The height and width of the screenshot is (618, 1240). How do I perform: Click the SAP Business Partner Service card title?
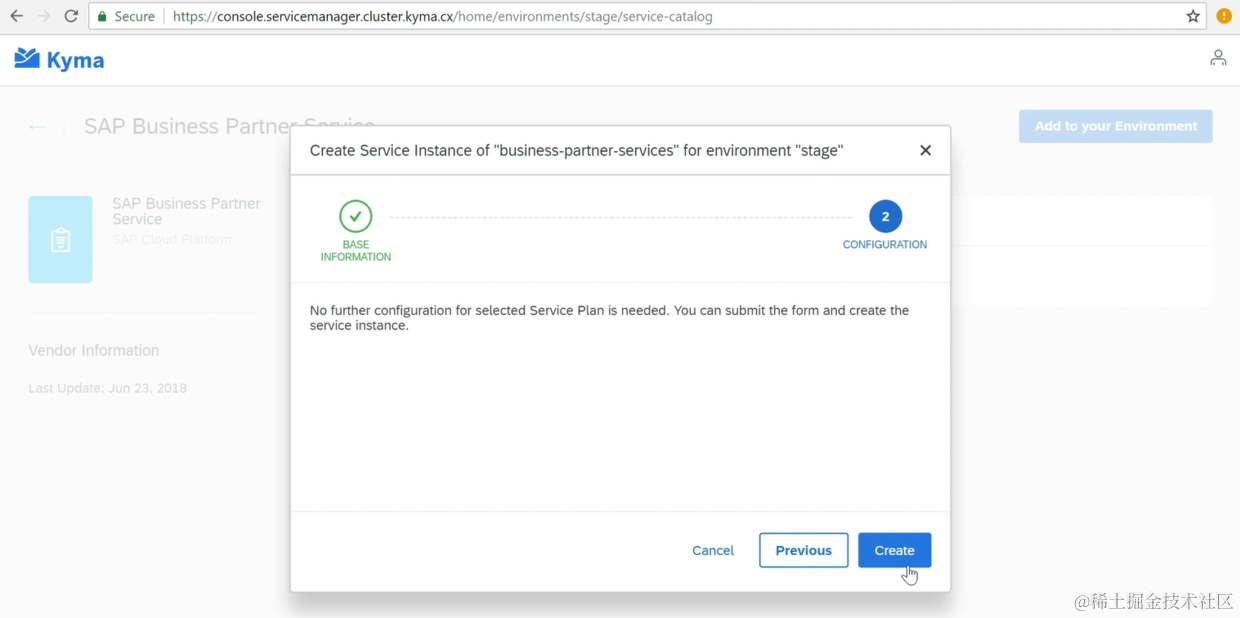186,211
